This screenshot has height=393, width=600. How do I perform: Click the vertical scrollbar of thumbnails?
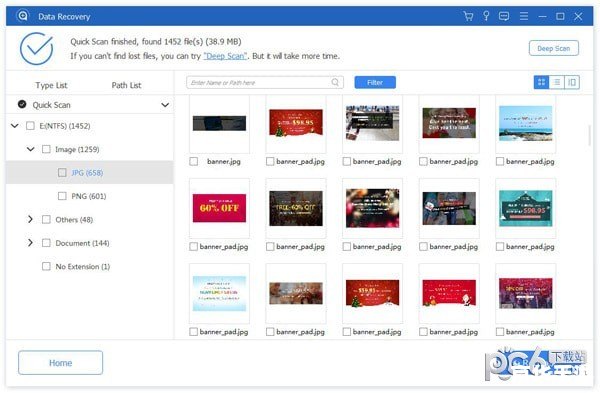pyautogui.click(x=590, y=136)
